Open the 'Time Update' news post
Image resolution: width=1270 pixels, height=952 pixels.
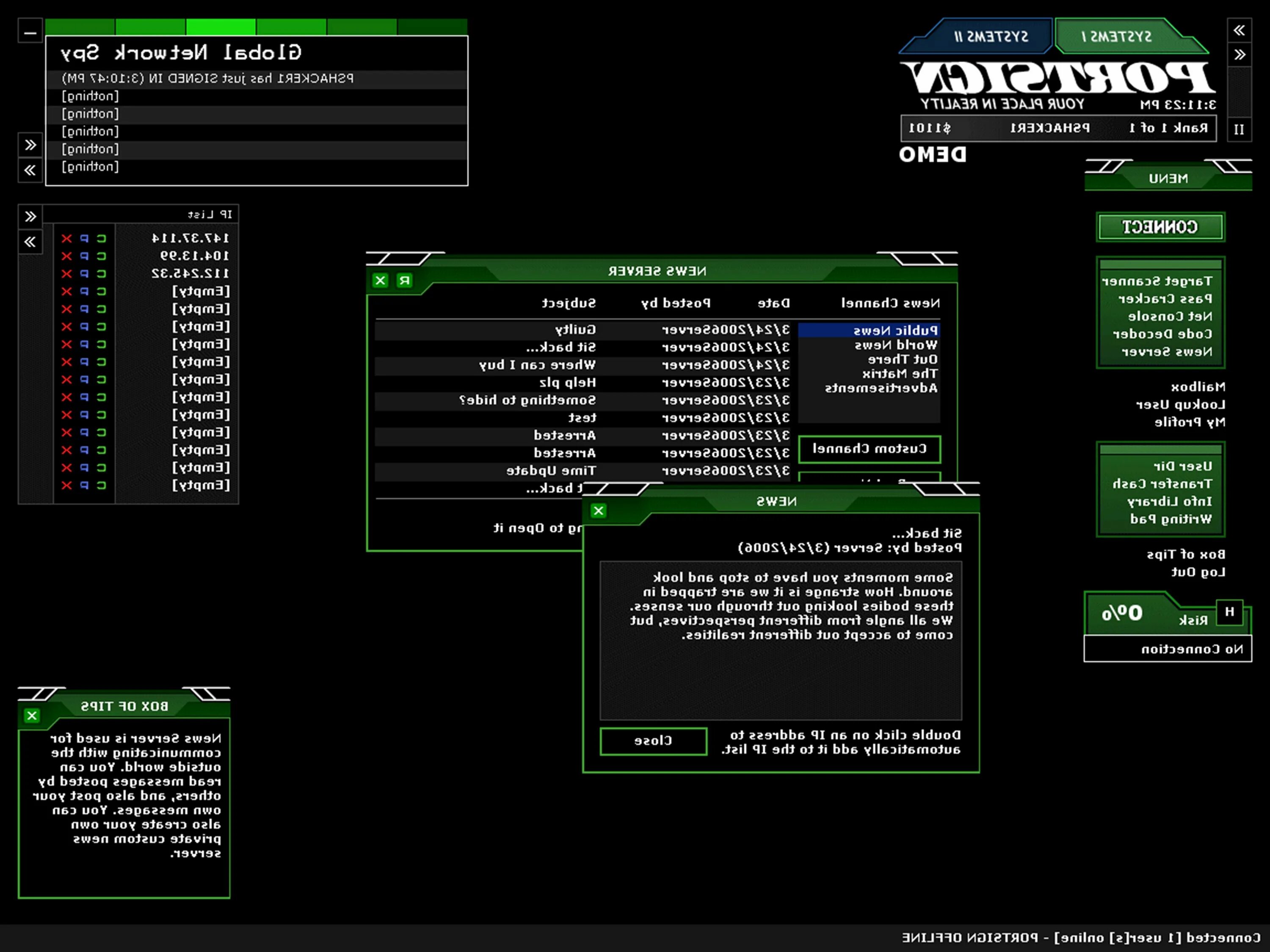click(582, 471)
